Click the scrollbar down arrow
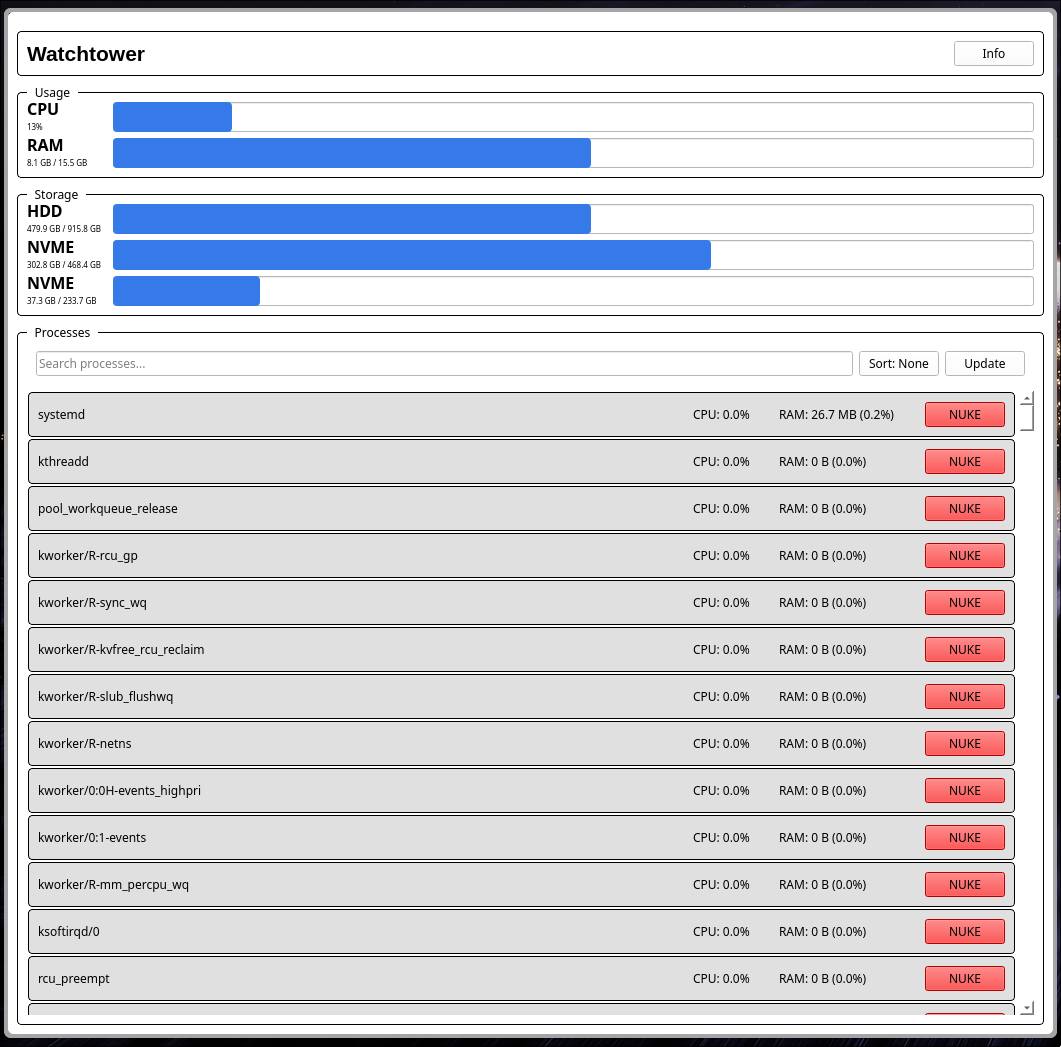This screenshot has width=1061, height=1047. pos(1026,1007)
